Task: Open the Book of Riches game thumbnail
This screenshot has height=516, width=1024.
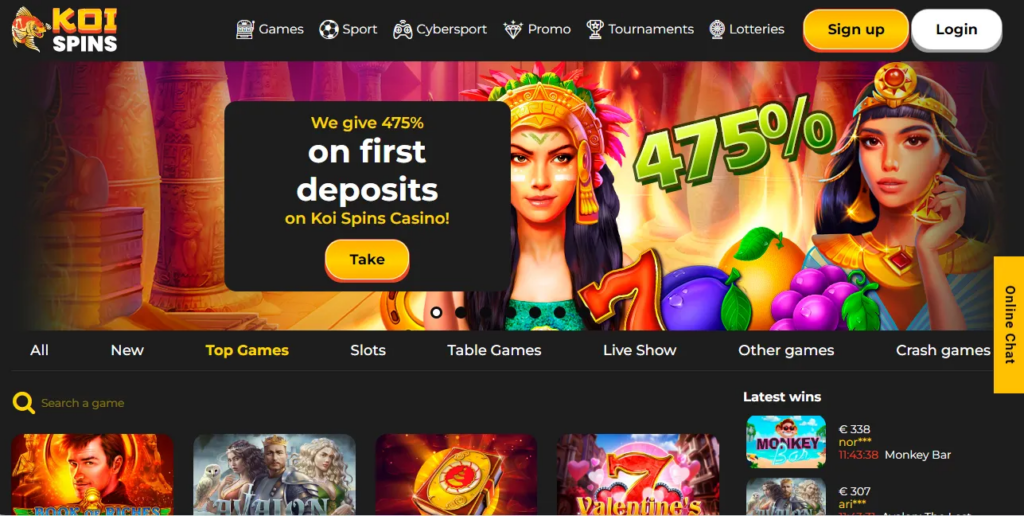Action: coord(92,474)
